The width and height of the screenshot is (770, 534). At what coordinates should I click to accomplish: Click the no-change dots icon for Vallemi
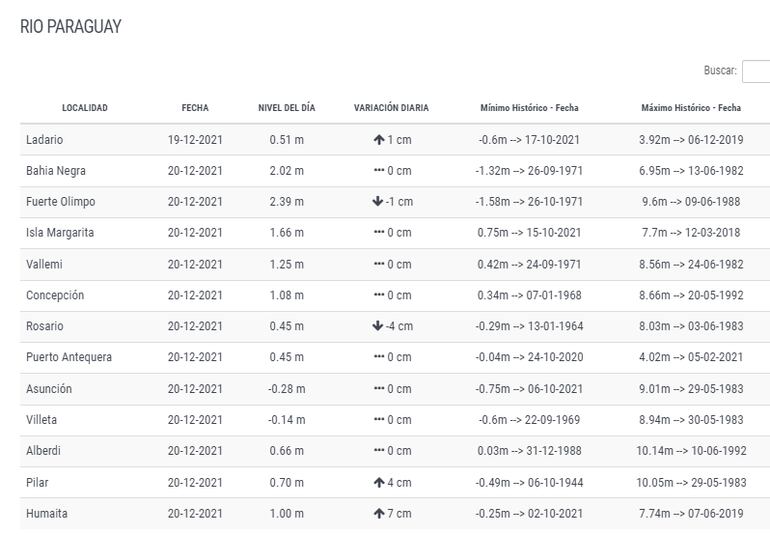(379, 264)
